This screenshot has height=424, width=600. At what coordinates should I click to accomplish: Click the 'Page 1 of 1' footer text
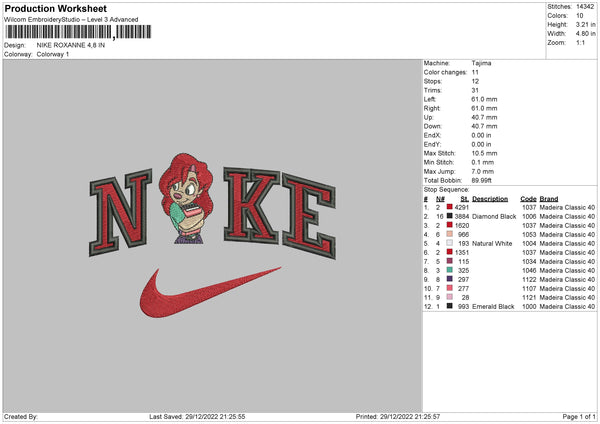[579, 417]
